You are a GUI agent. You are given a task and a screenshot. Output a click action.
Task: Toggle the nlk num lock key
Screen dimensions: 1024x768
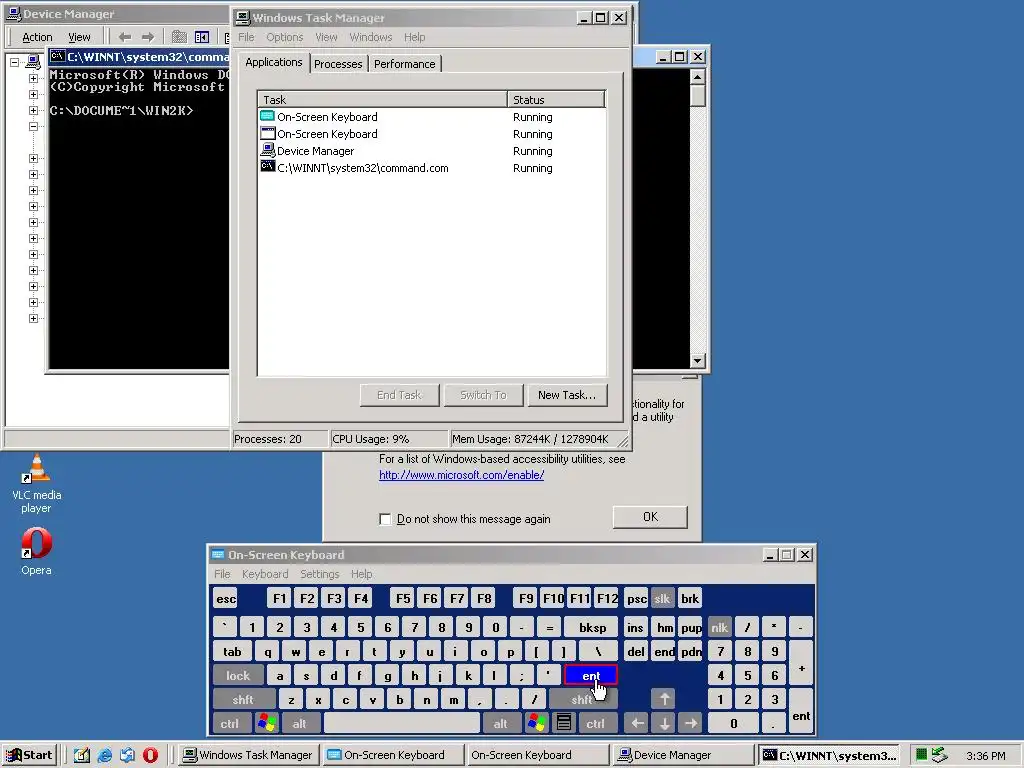(x=720, y=628)
